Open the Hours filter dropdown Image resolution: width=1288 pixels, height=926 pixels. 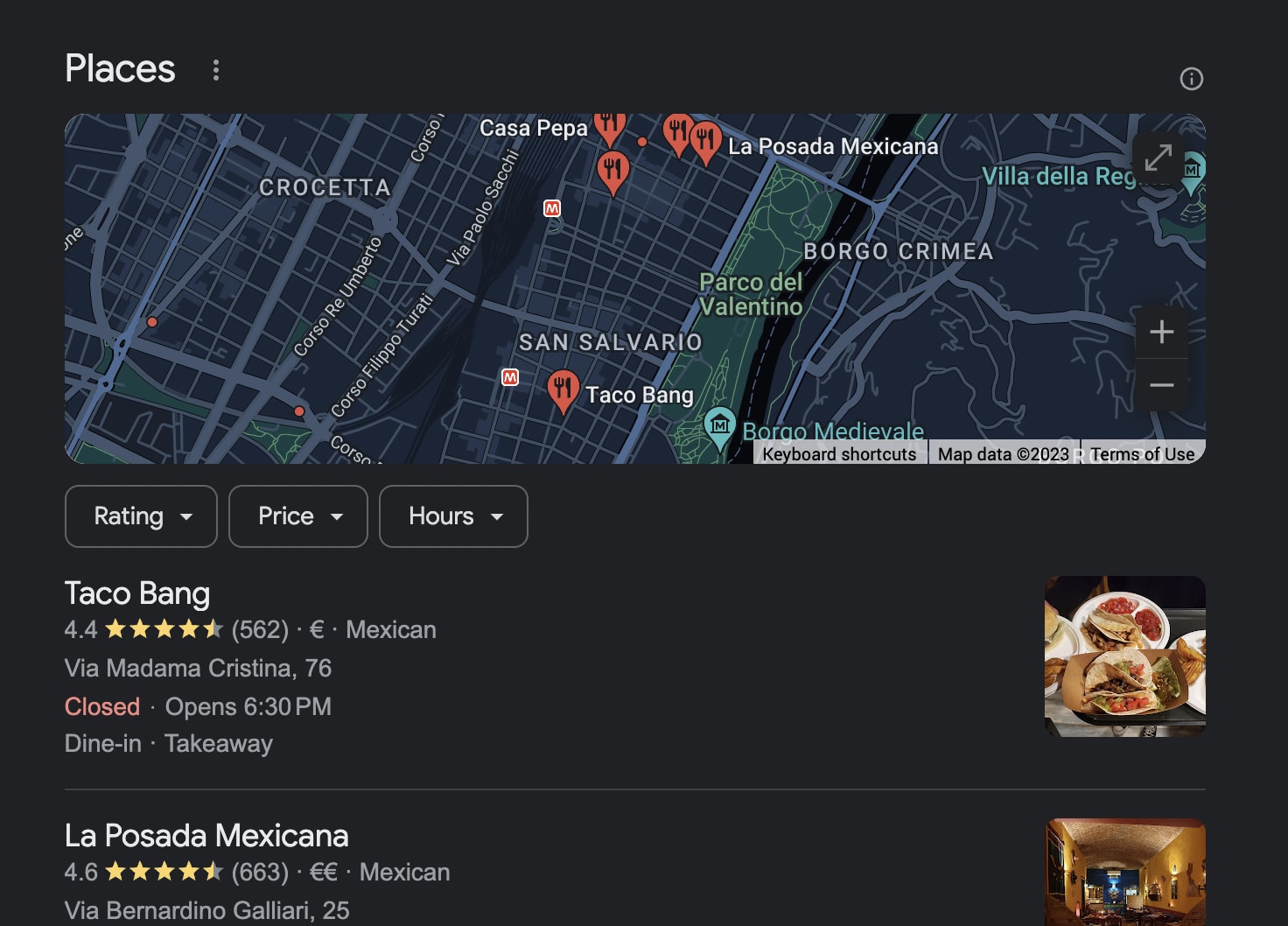[x=453, y=516]
